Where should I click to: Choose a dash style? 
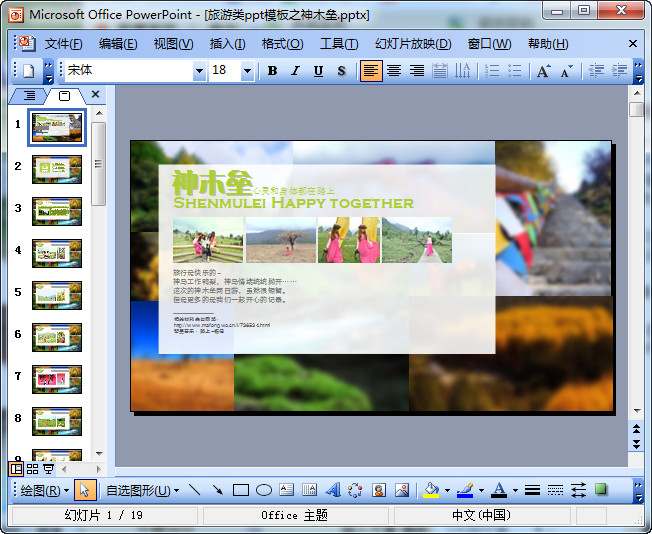tap(556, 490)
